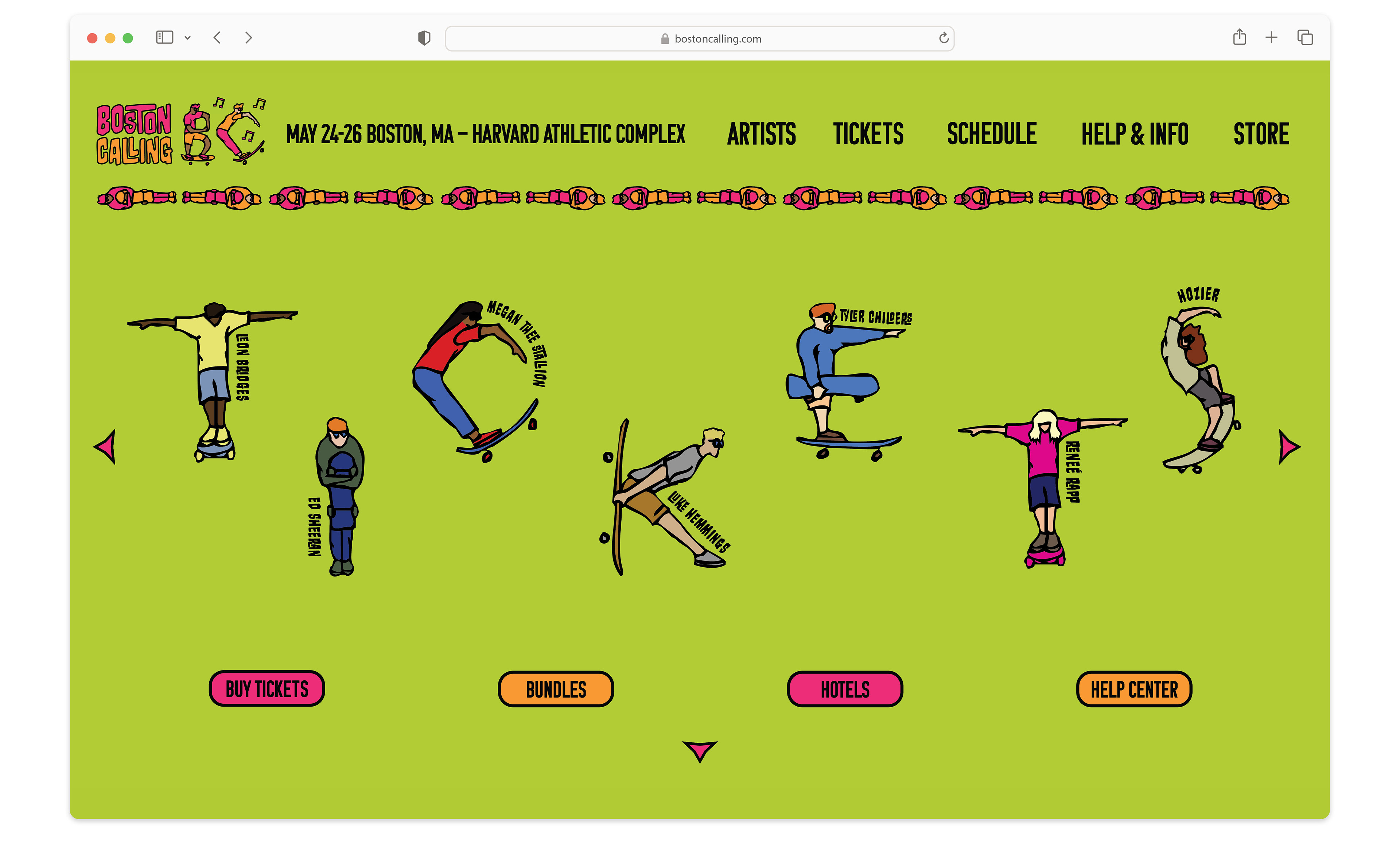This screenshot has width=1400, height=855.
Task: Select the Luke Hemmings skater figure
Action: (662, 498)
